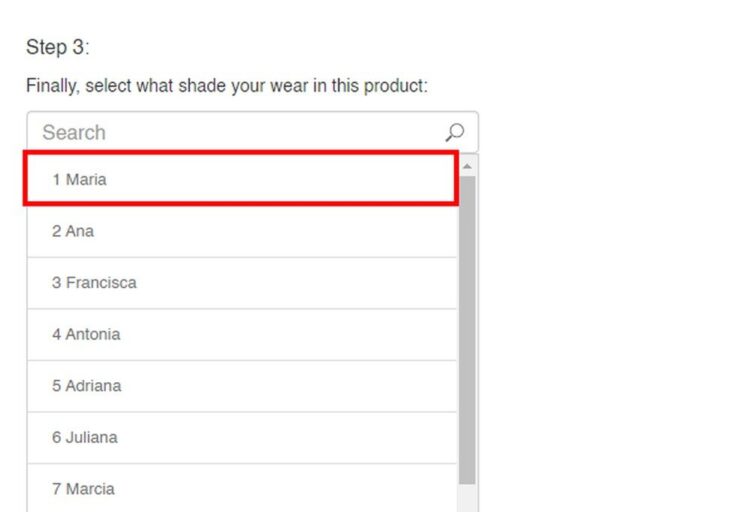
Task: Pick "6 Juliana" from the list
Action: [240, 437]
